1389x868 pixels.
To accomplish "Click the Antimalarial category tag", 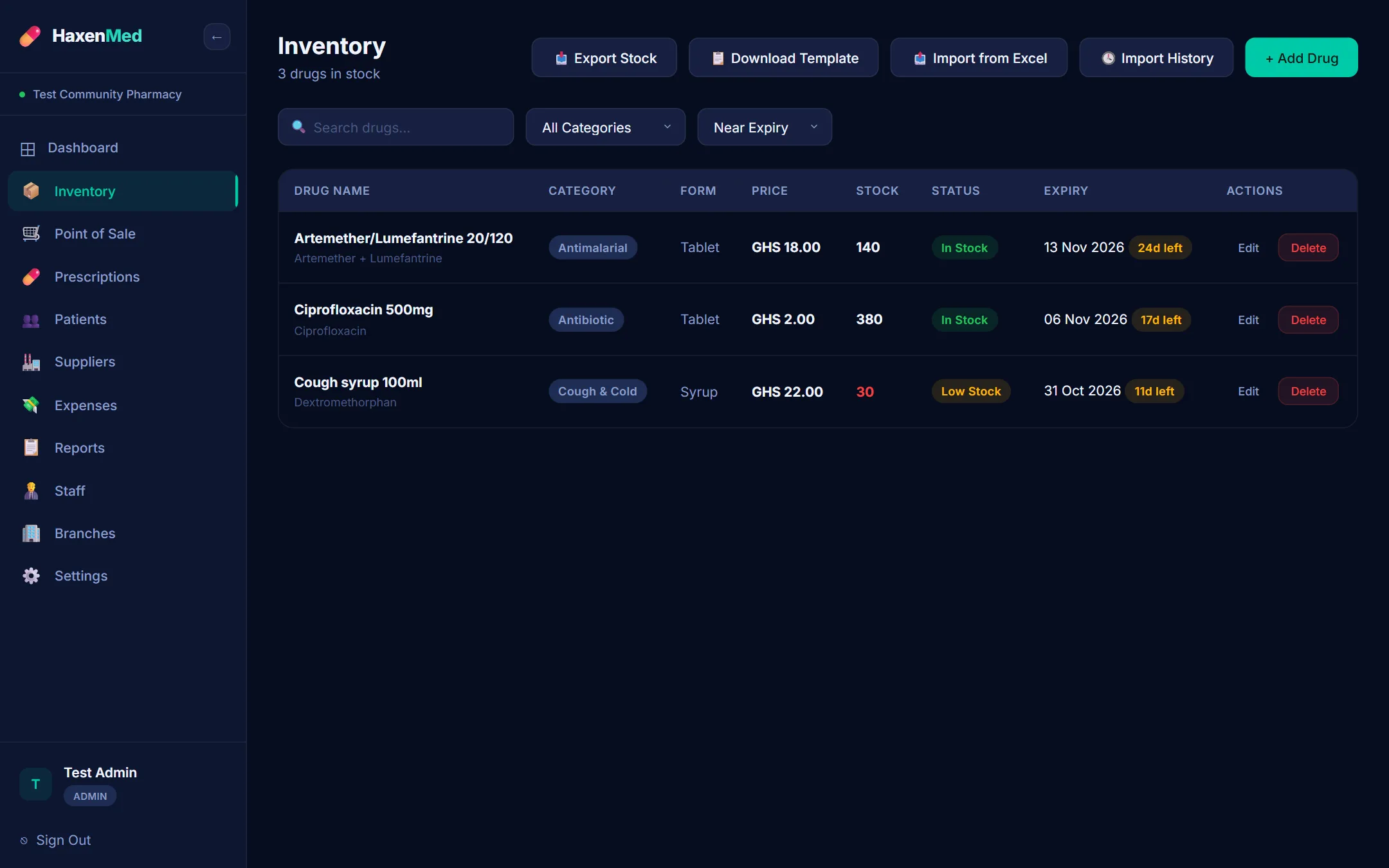I will click(592, 248).
